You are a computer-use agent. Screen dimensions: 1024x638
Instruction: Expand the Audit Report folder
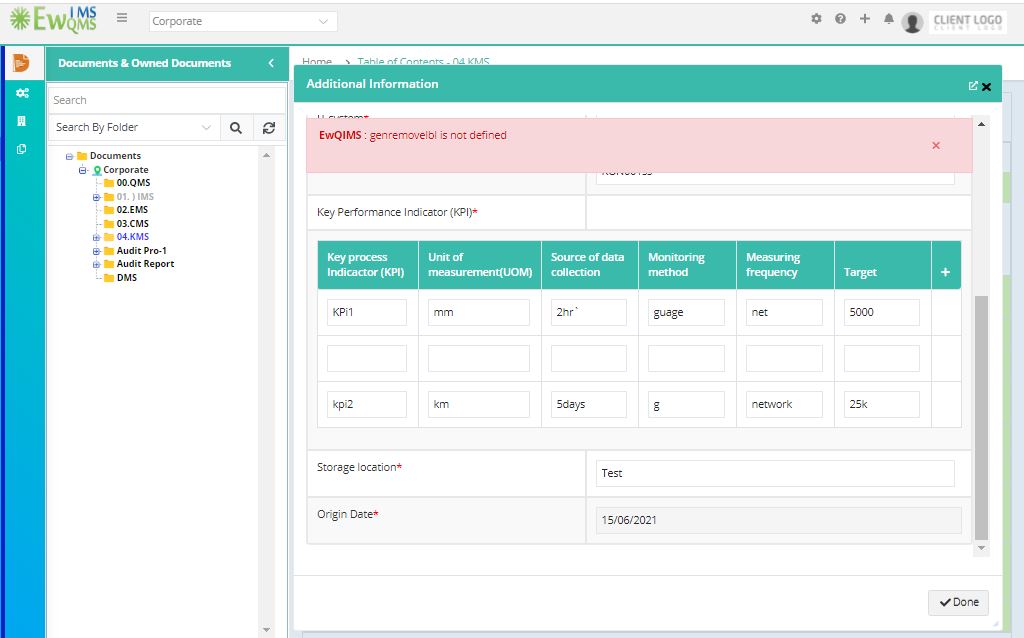[x=97, y=264]
